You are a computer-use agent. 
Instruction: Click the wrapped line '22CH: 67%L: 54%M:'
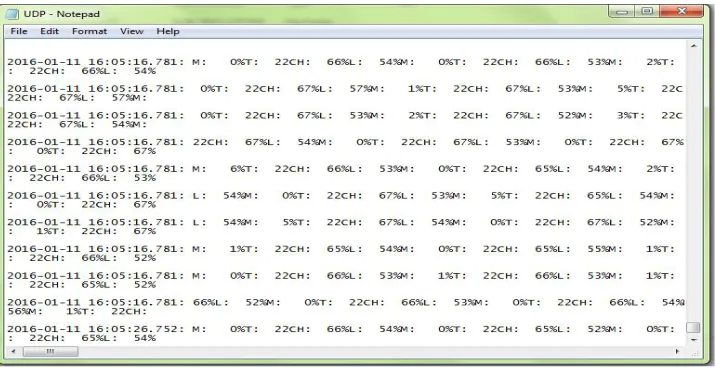[77, 124]
